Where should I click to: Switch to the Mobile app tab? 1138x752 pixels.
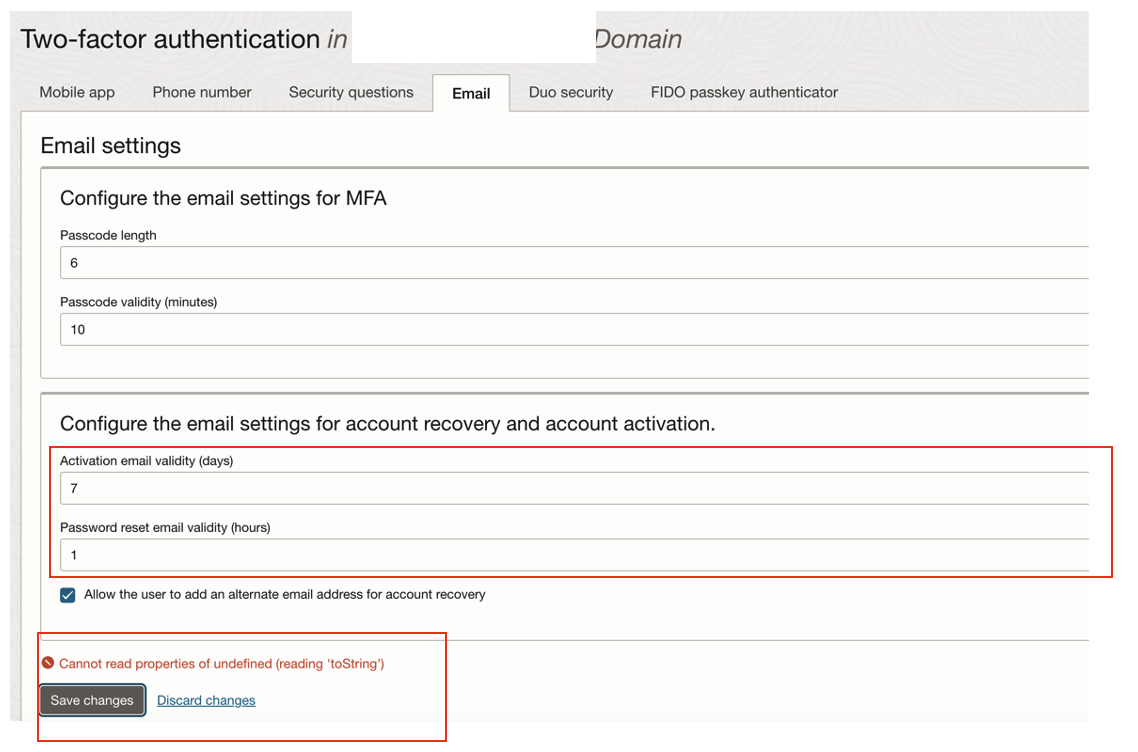click(x=76, y=92)
